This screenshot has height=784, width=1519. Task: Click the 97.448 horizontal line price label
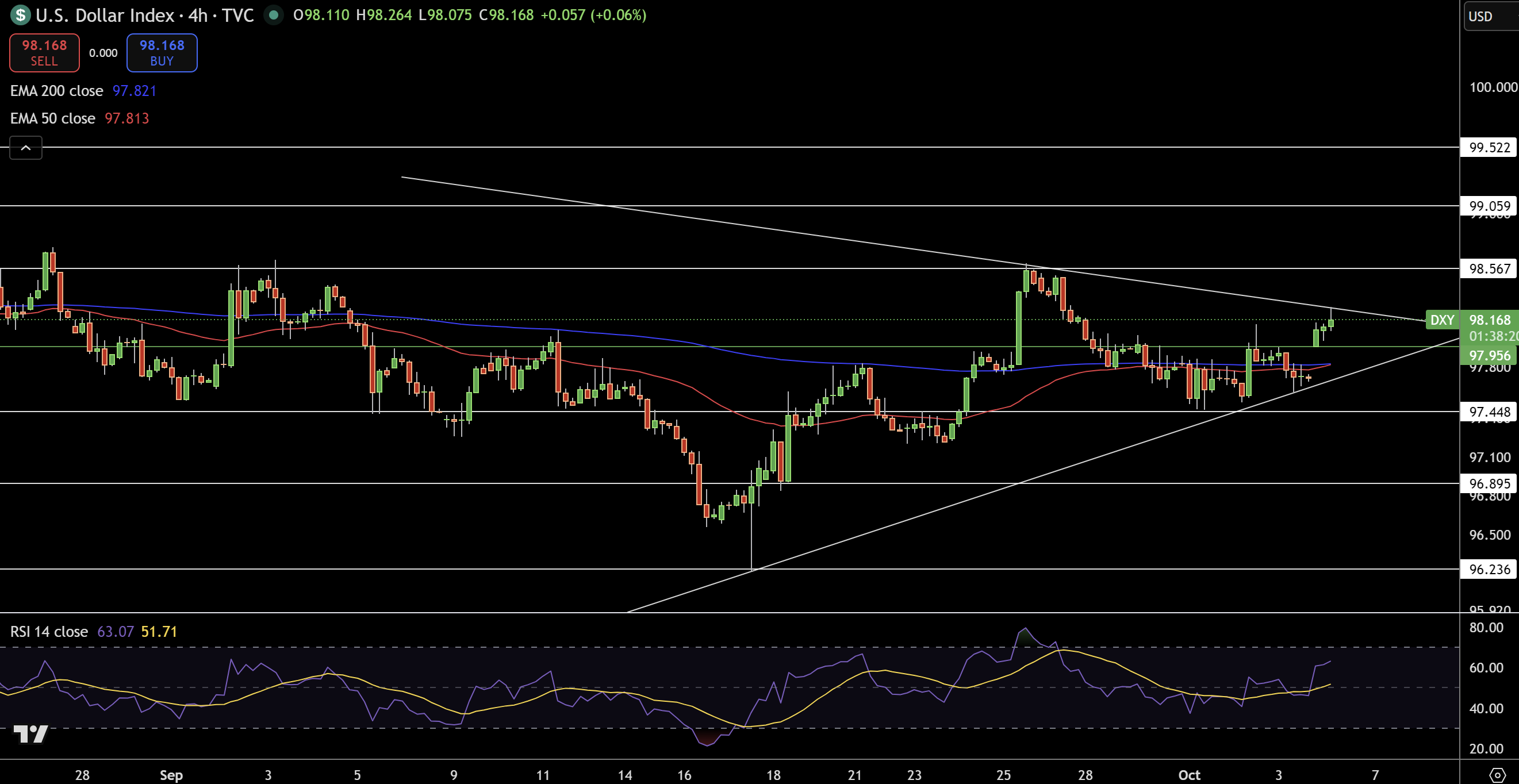click(x=1490, y=412)
